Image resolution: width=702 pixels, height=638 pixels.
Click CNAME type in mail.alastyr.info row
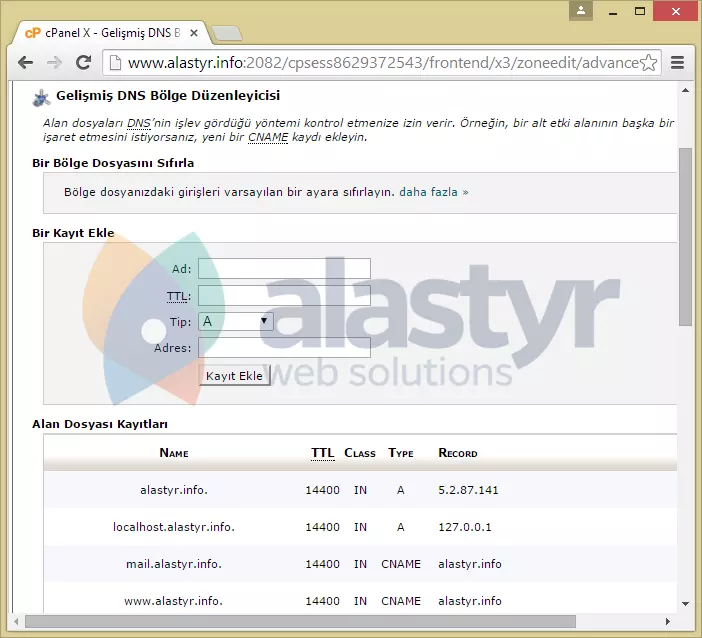click(401, 564)
